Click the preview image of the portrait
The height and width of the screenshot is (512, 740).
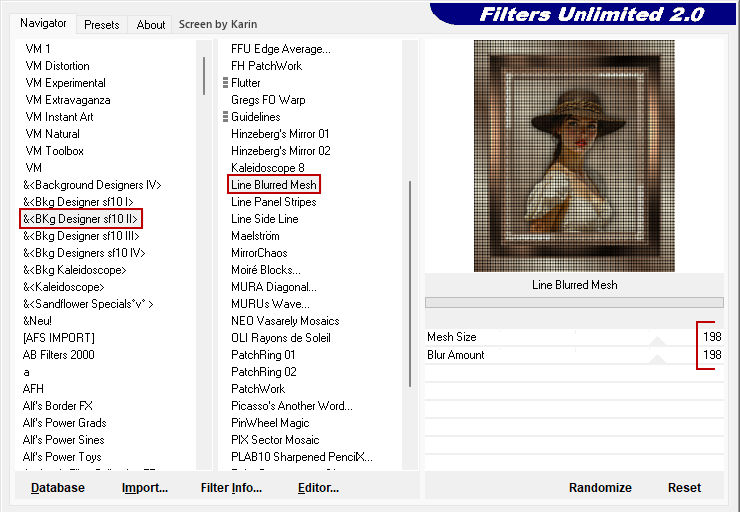[x=573, y=155]
